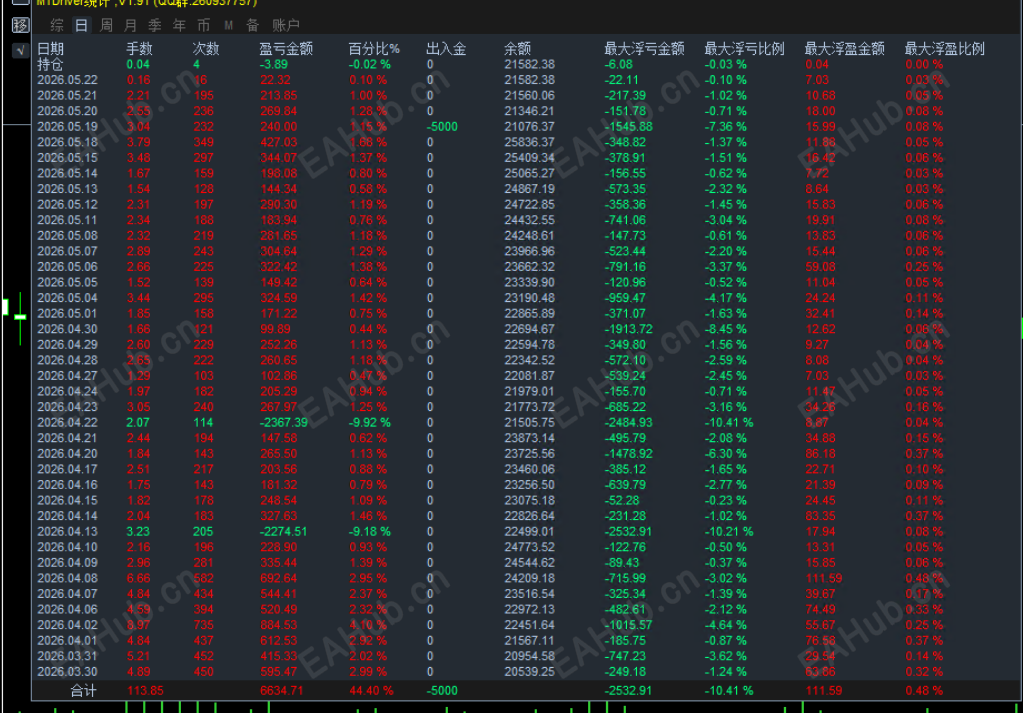The width and height of the screenshot is (1023, 713).
Task: Select the 账户 account tab
Action: coord(286,25)
